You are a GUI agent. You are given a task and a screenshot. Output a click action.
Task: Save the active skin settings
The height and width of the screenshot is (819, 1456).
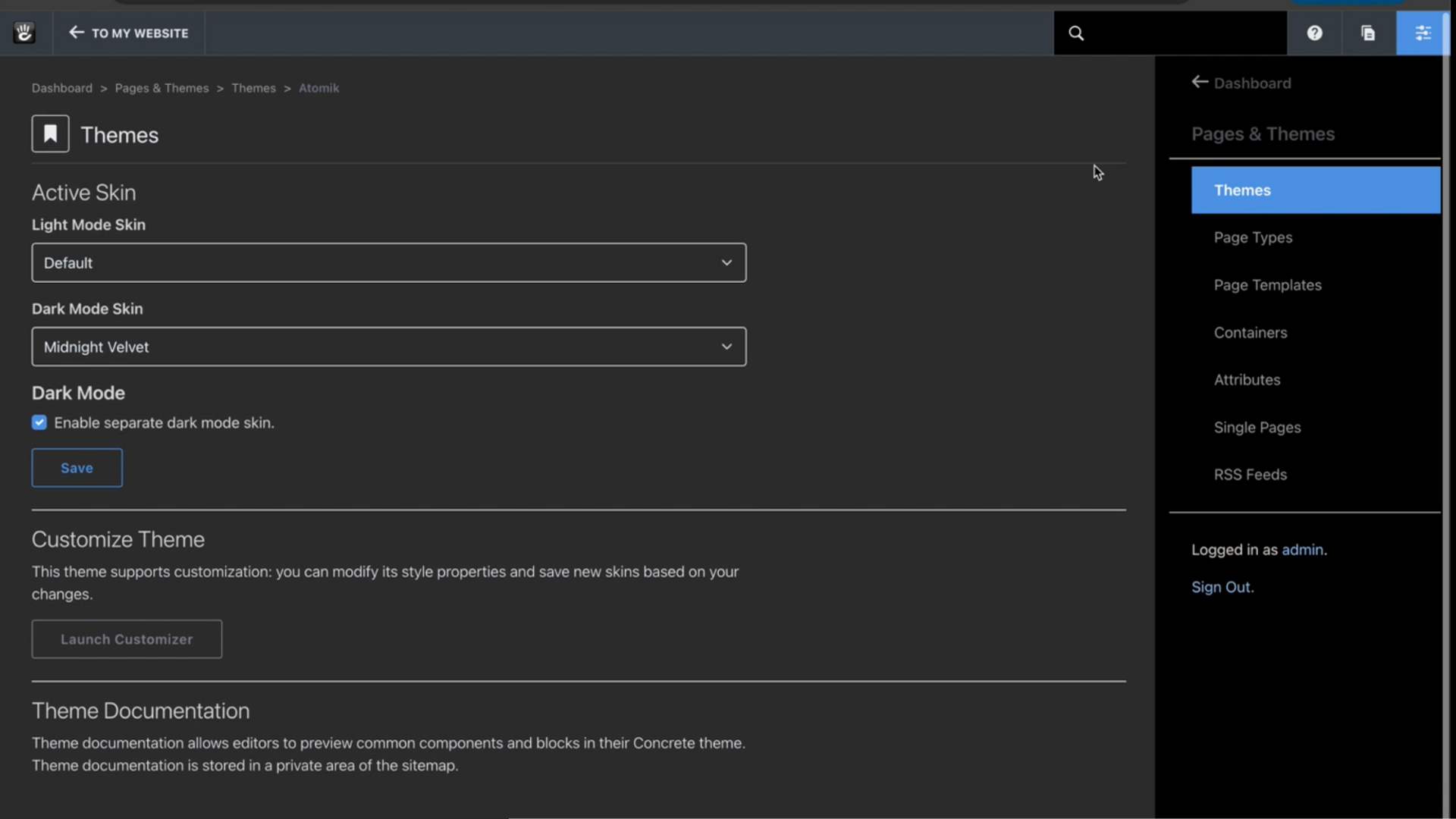[77, 468]
